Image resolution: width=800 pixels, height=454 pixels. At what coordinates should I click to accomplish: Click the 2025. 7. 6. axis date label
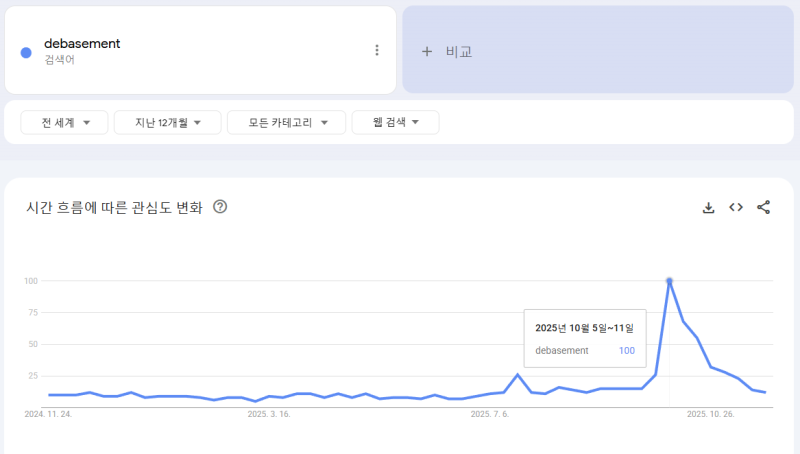[x=490, y=413]
